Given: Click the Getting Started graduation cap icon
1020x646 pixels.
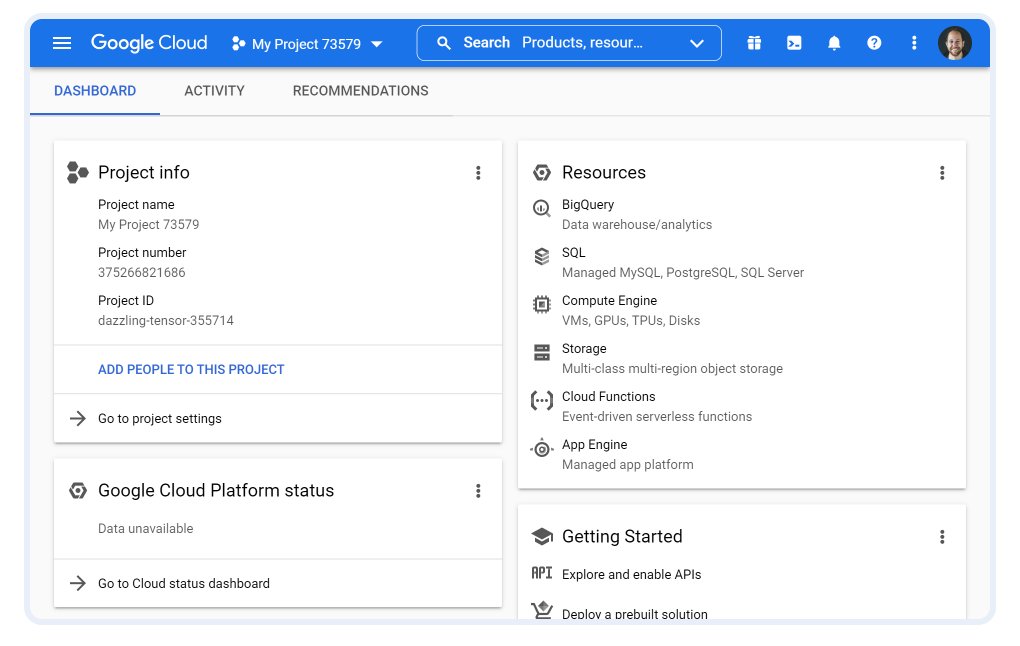Looking at the screenshot, I should click(542, 537).
